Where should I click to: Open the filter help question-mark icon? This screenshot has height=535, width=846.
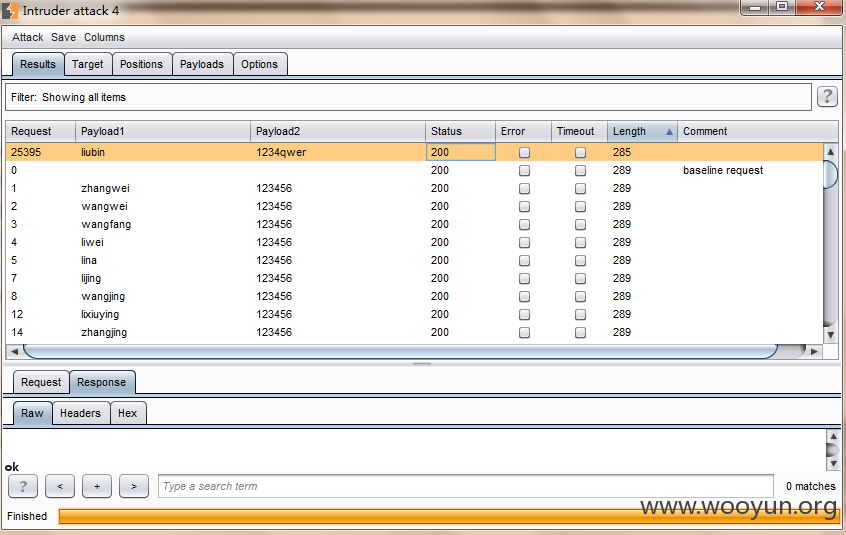click(x=827, y=97)
